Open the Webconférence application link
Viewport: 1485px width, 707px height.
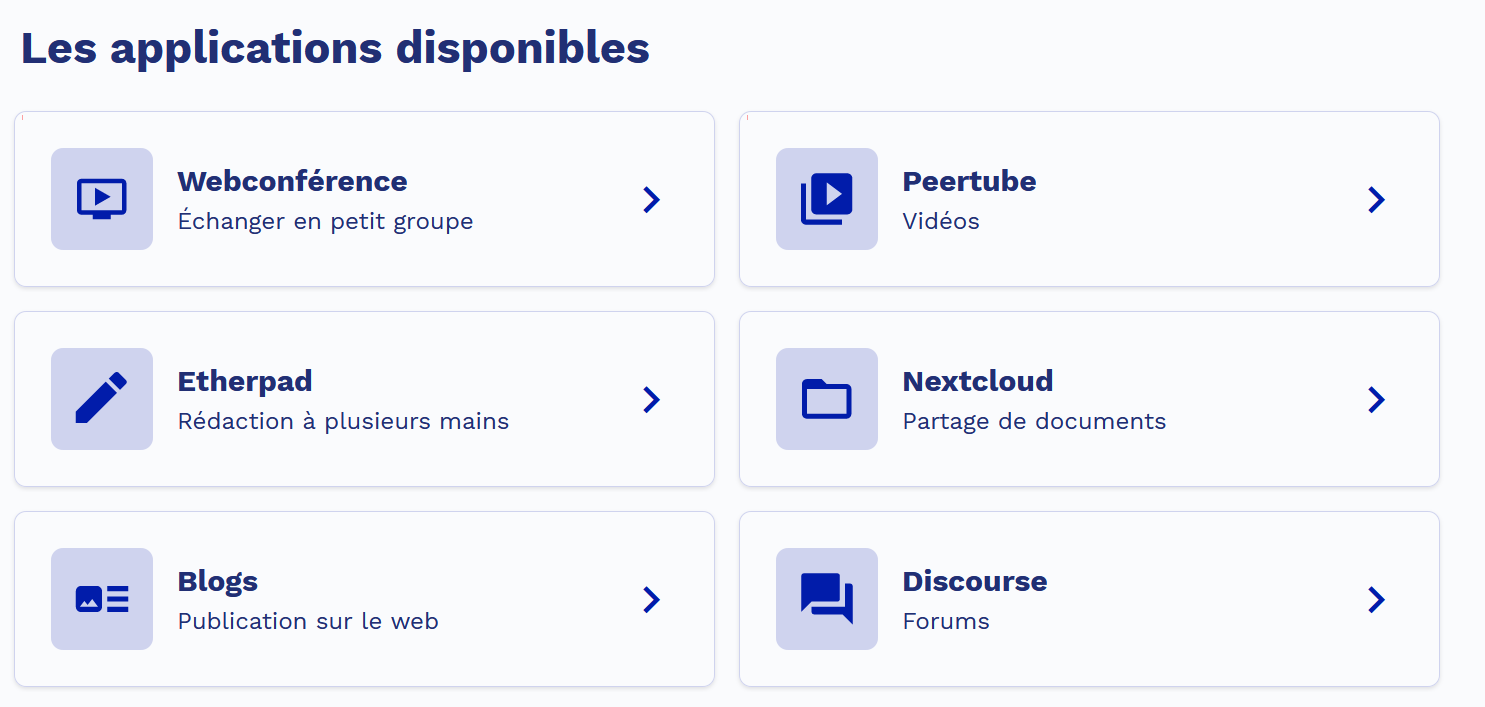(292, 181)
